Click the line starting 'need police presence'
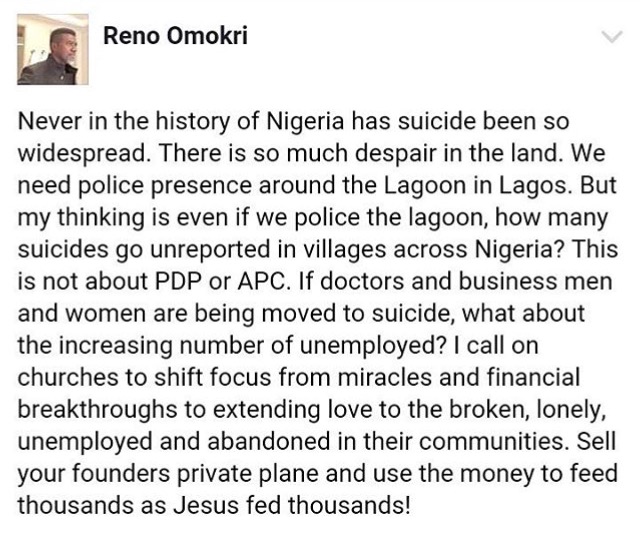Viewport: 640px width, 536px height. [x=317, y=186]
